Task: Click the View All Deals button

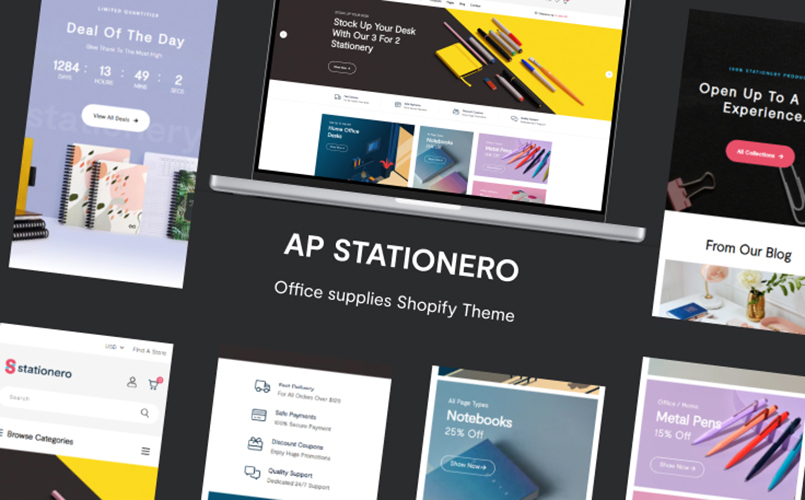Action: [x=116, y=118]
